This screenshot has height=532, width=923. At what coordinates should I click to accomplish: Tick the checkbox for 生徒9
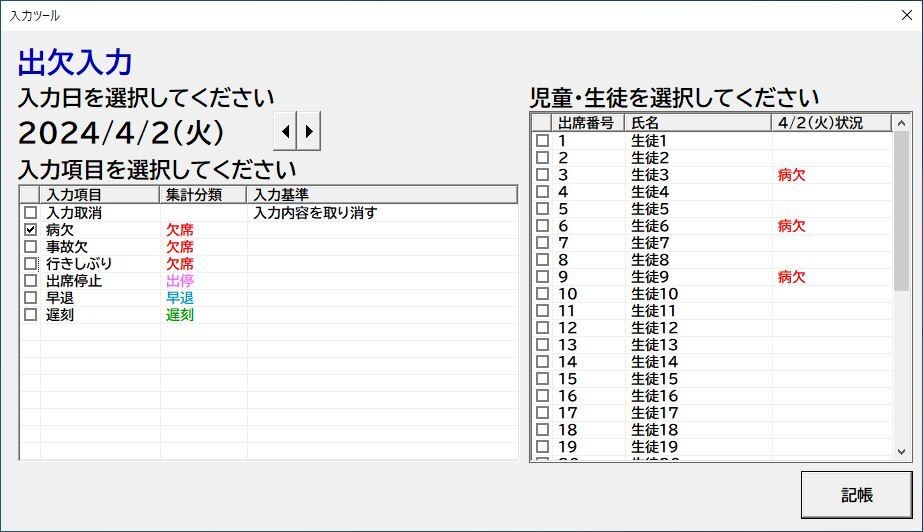click(543, 277)
